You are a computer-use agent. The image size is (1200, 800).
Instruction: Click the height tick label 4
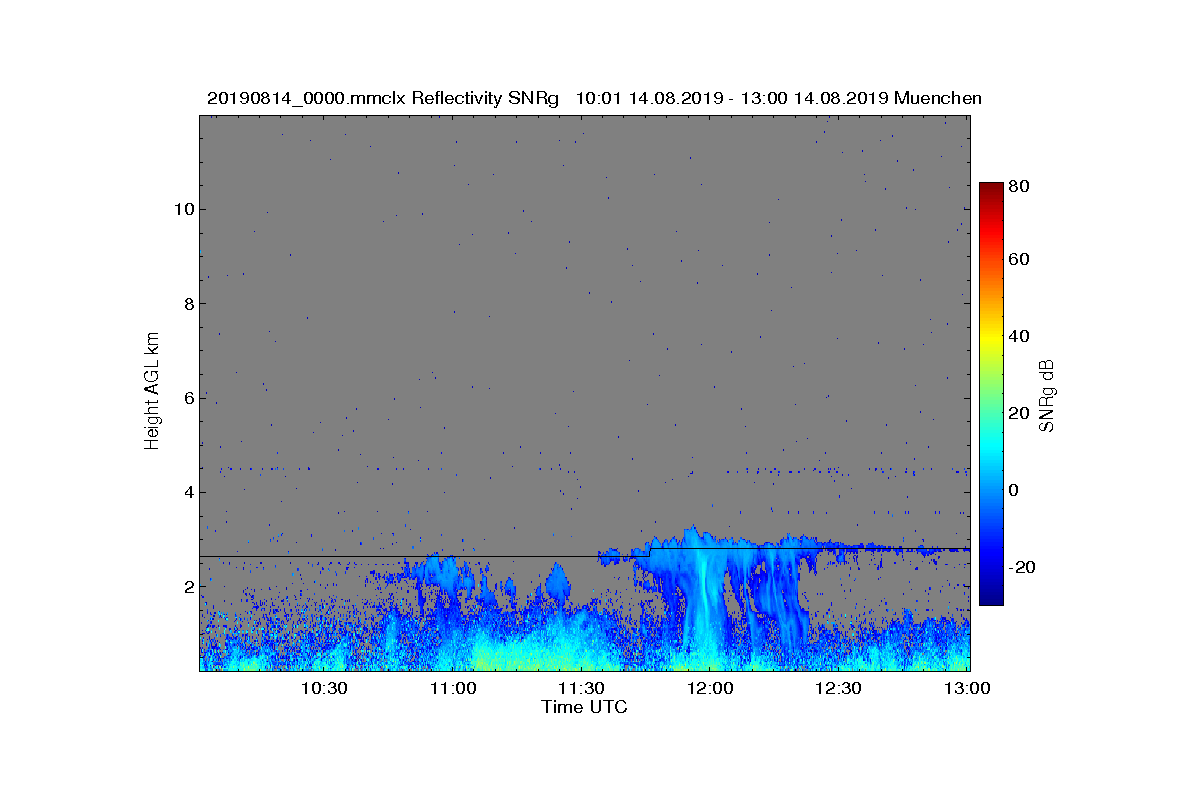(x=188, y=492)
